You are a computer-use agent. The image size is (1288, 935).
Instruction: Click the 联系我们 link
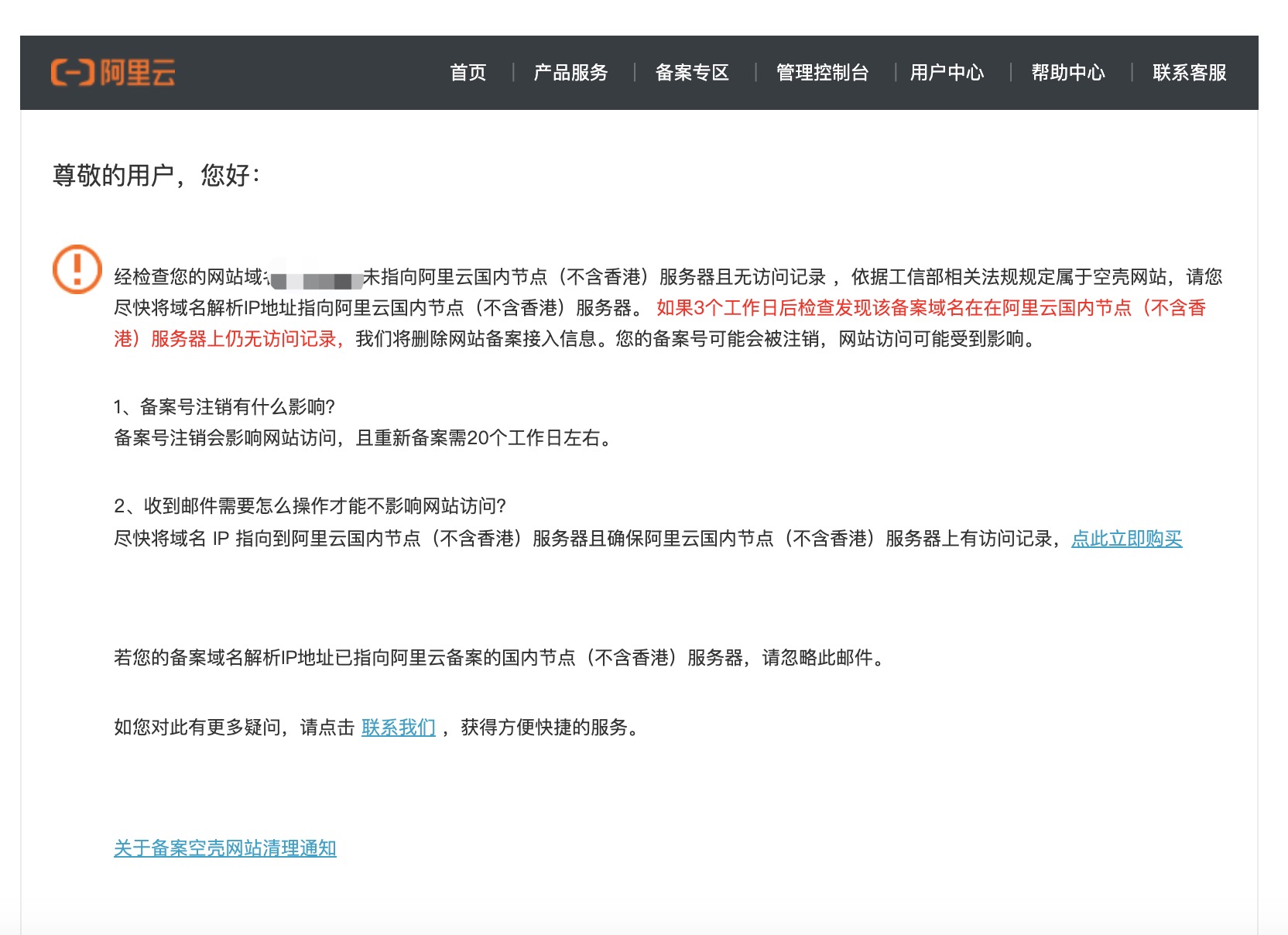399,728
